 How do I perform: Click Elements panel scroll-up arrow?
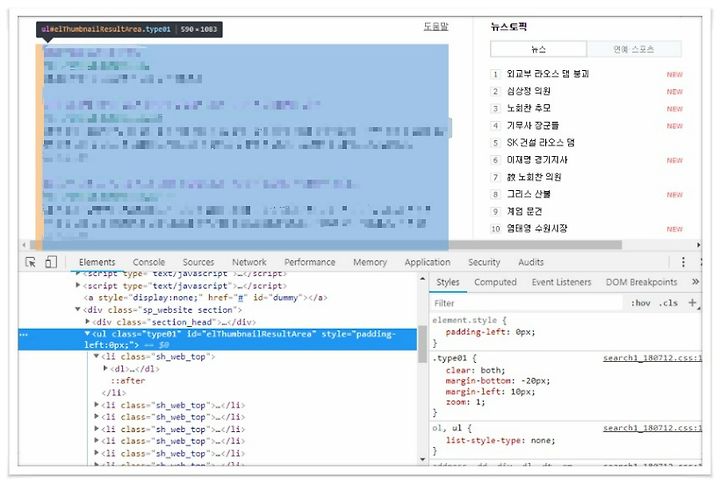[422, 278]
